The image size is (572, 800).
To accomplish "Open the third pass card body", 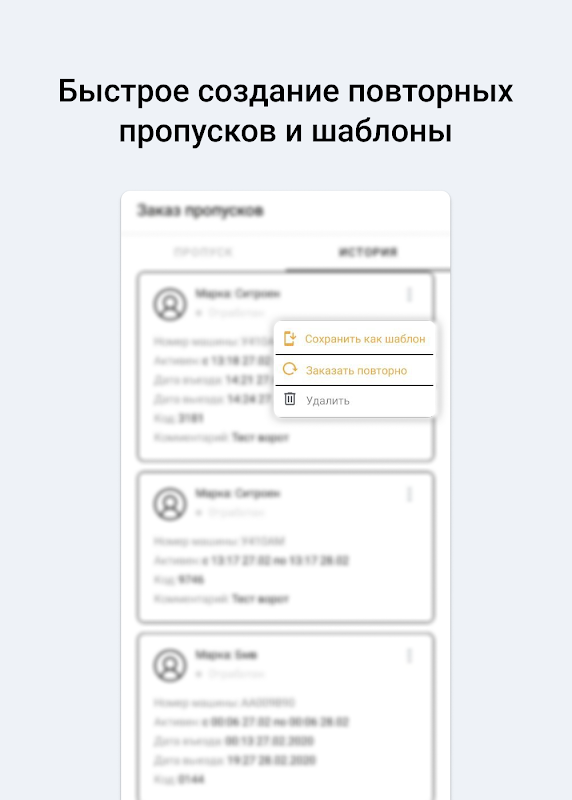I will 286,716.
